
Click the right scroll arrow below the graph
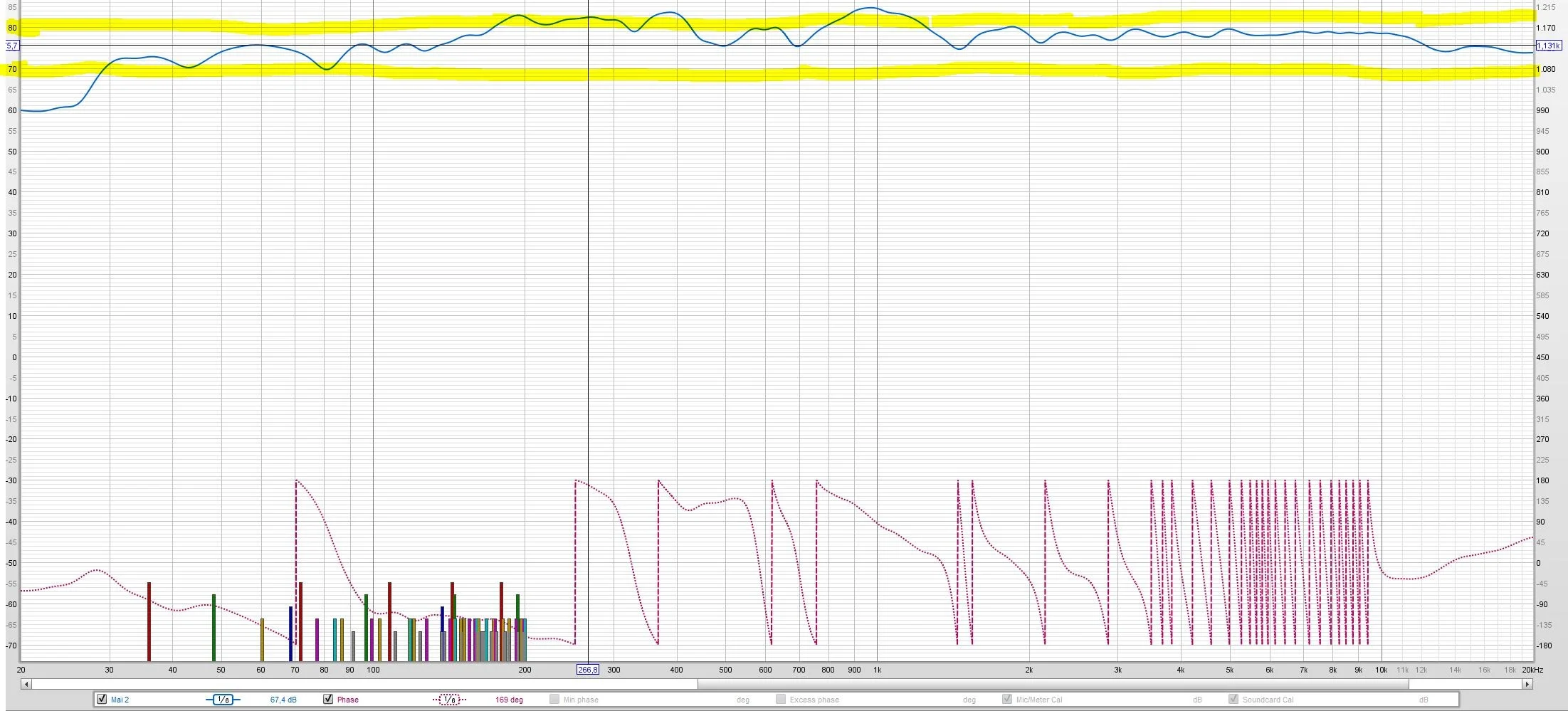coord(1527,684)
